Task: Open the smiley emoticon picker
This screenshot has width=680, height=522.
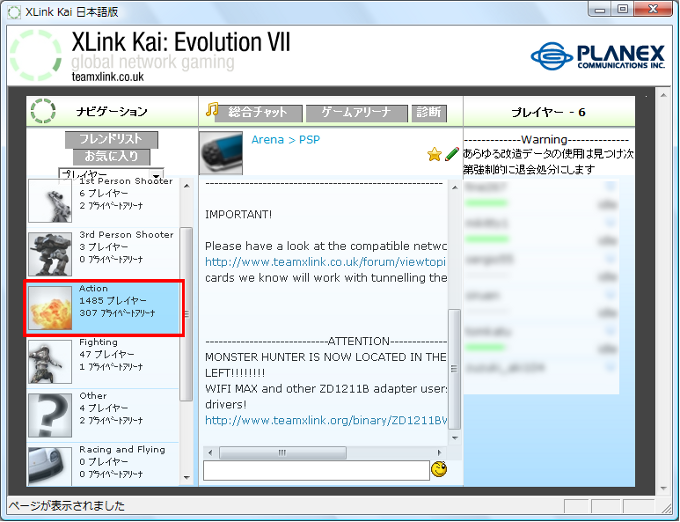Action: [439, 469]
